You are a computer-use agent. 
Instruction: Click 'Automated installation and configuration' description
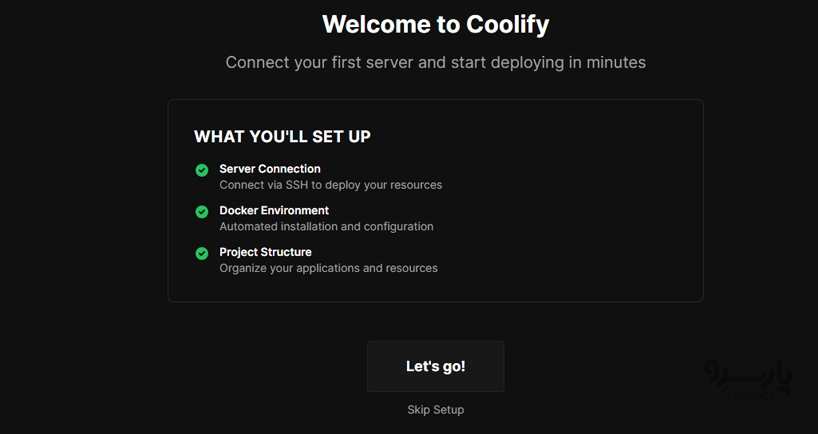pyautogui.click(x=326, y=227)
